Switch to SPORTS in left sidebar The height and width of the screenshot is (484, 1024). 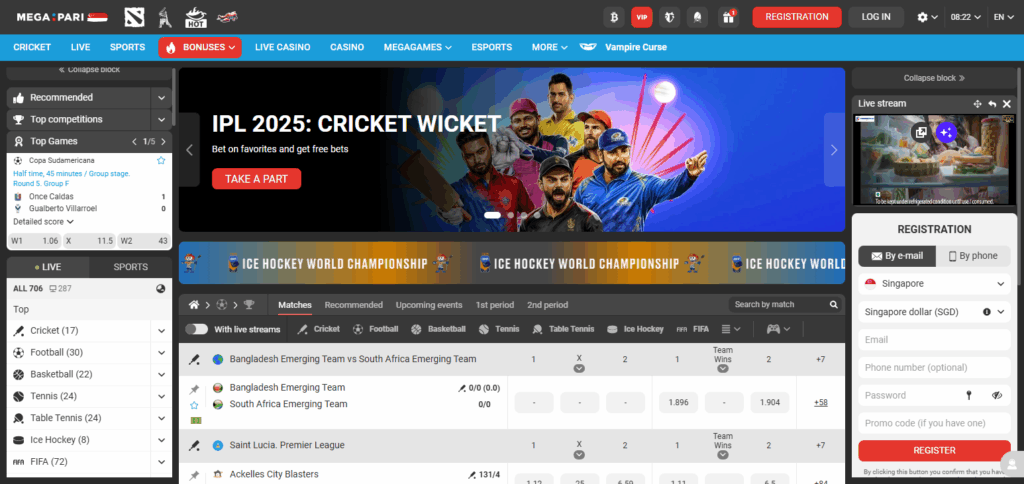(x=131, y=267)
